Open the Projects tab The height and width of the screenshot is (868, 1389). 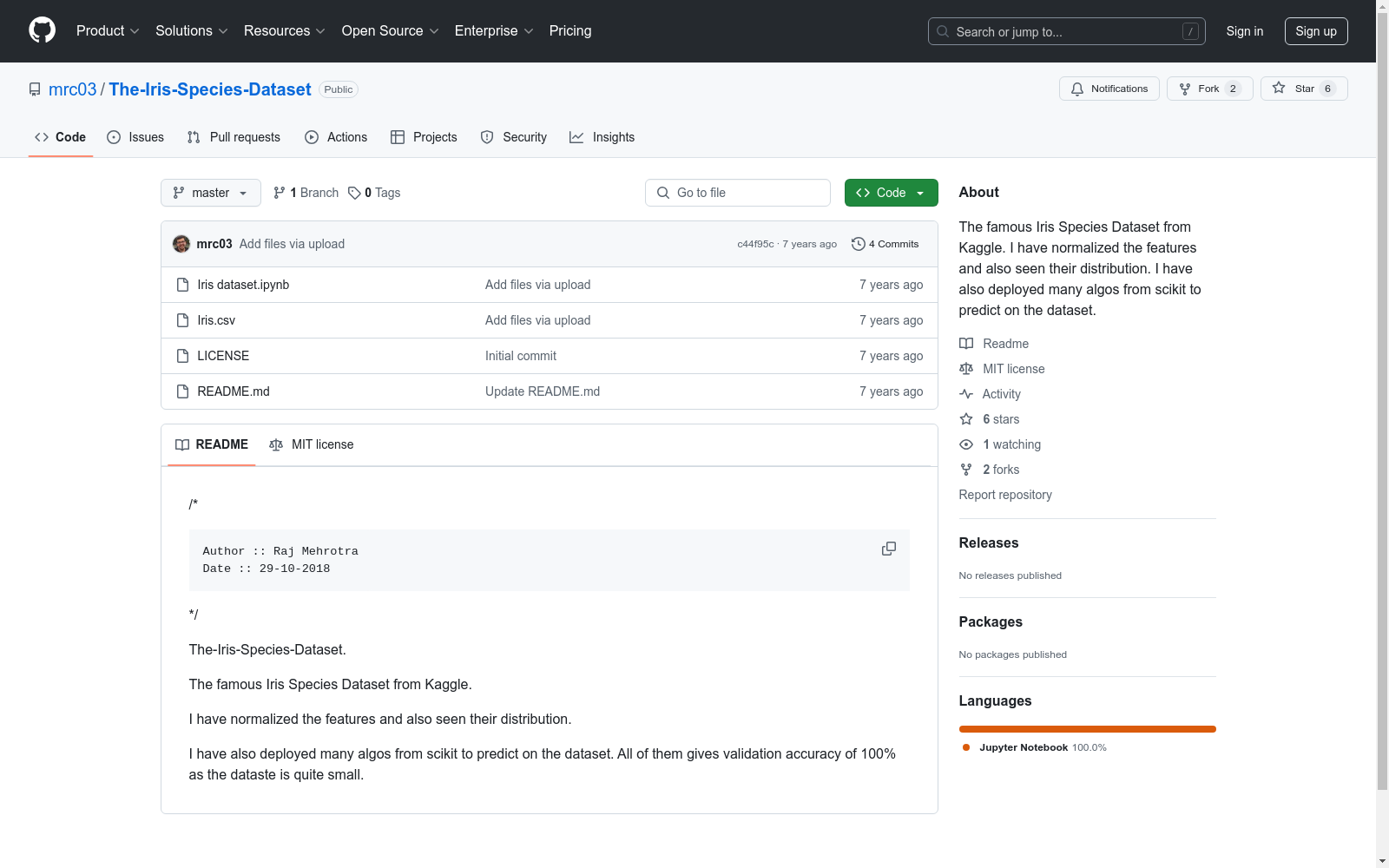(x=424, y=137)
